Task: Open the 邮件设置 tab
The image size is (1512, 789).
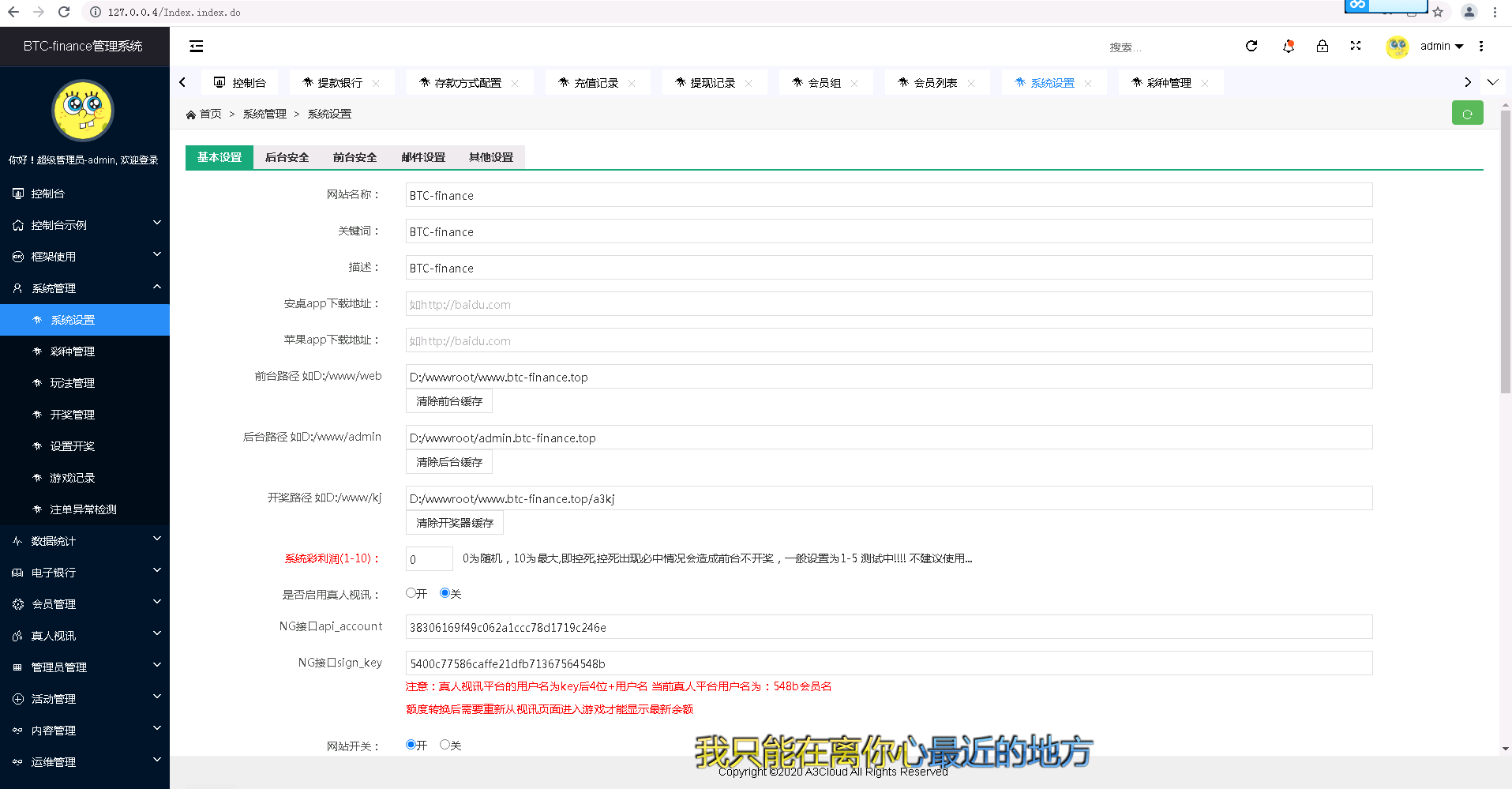Action: 423,157
